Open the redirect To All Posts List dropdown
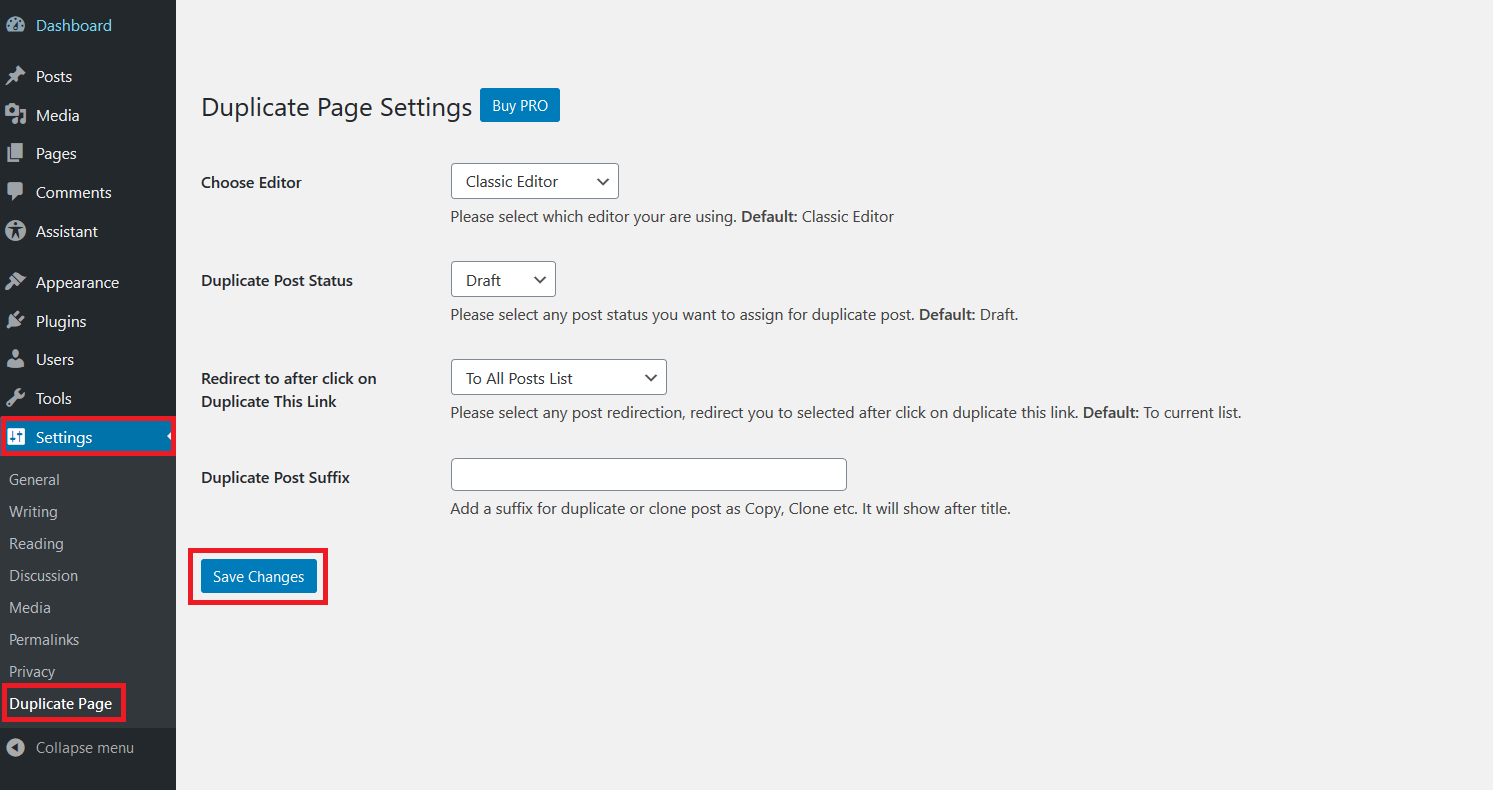This screenshot has height=790, width=1493. pos(559,378)
